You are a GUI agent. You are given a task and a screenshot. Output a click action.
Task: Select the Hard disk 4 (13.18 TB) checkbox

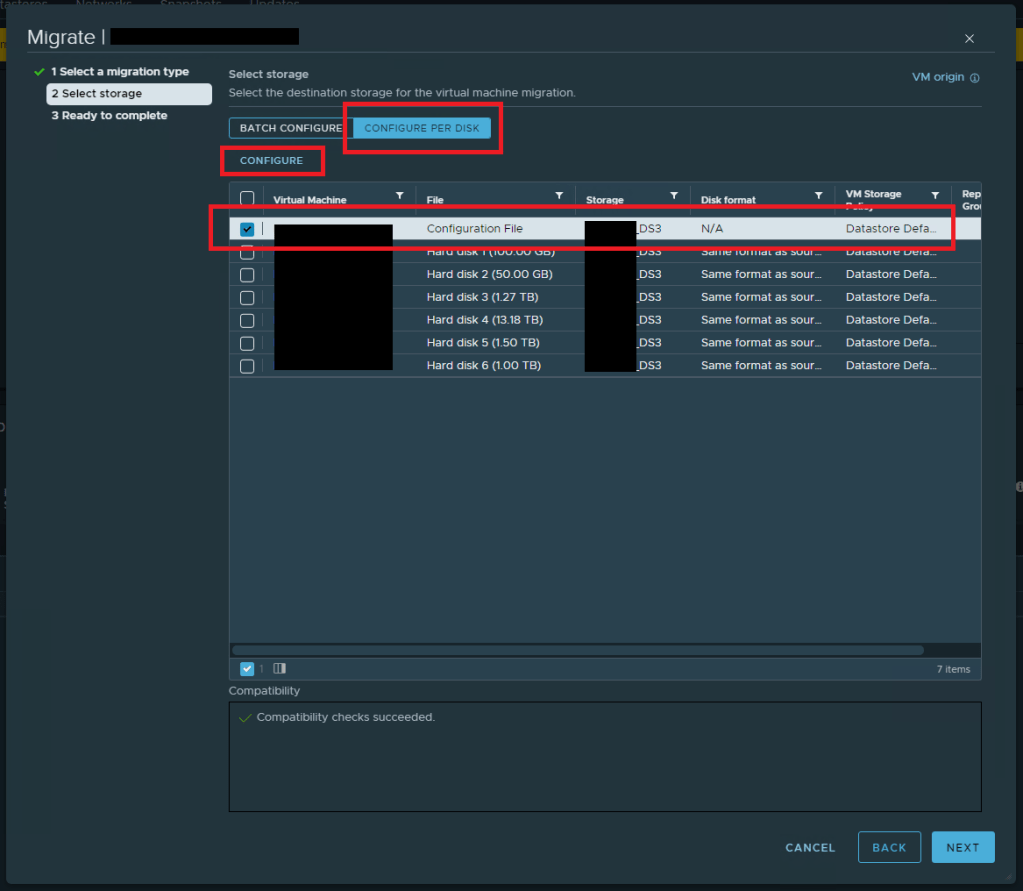(x=247, y=321)
